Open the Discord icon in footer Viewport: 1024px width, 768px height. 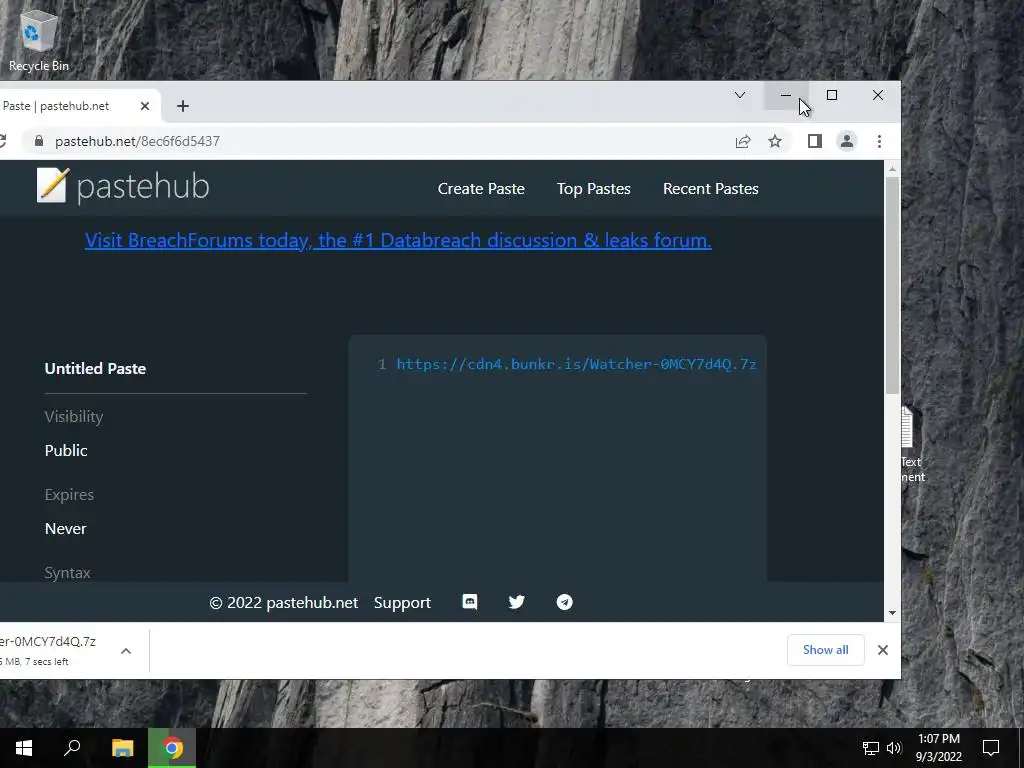coord(470,601)
